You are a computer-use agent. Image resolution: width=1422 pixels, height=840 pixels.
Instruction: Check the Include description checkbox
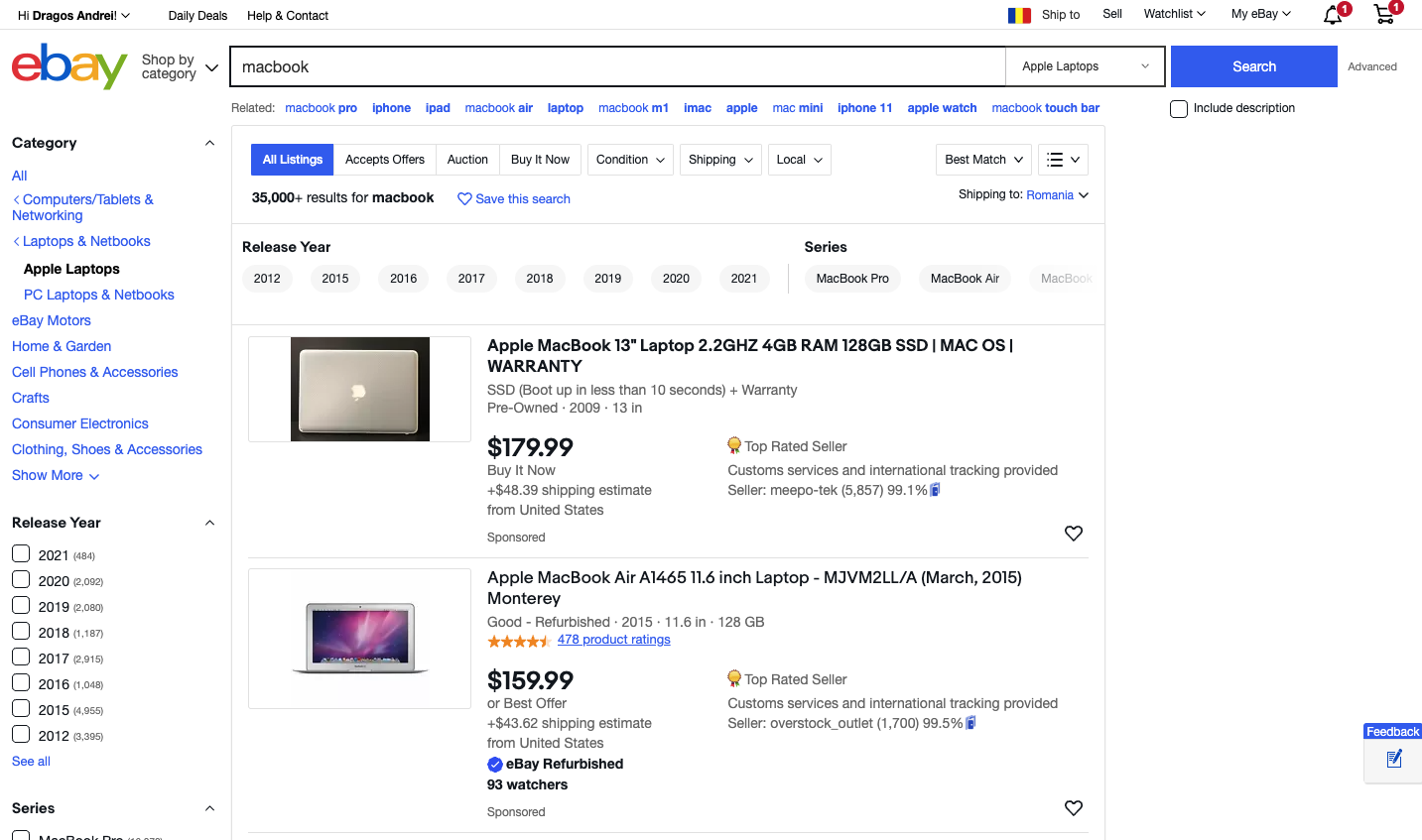pyautogui.click(x=1179, y=109)
